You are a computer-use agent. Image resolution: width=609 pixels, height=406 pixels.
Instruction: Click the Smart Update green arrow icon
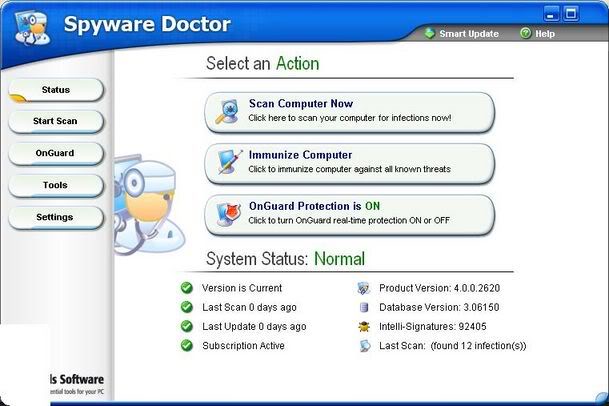point(430,33)
